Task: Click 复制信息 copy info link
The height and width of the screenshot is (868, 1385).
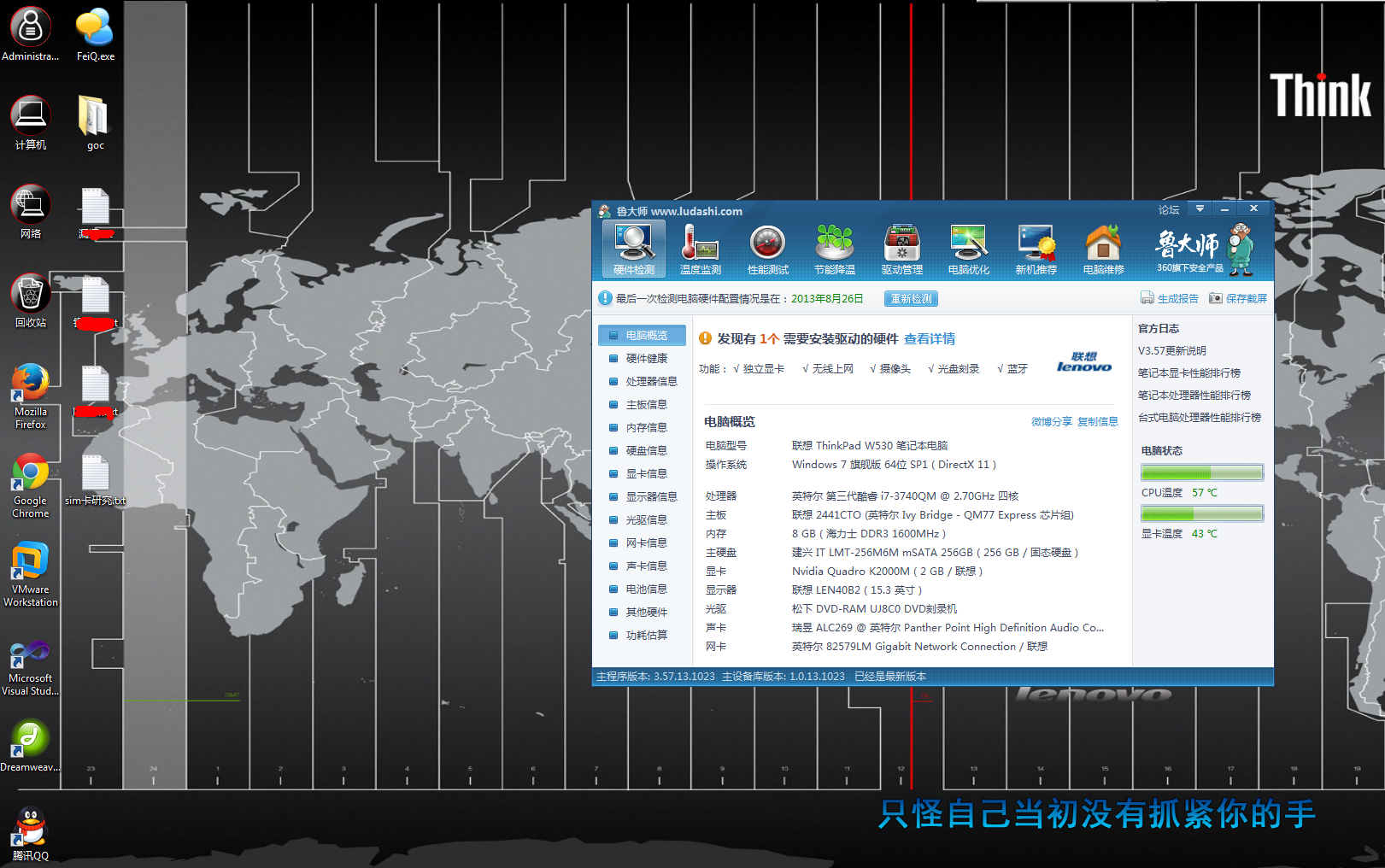Action: coord(1097,422)
